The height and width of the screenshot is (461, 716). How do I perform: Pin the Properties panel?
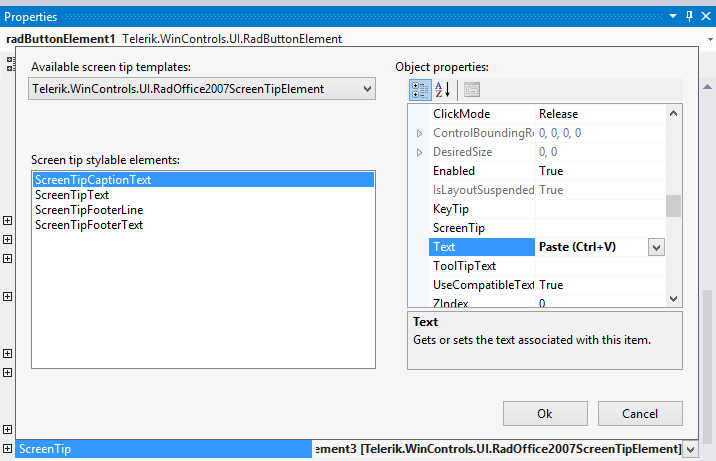click(x=690, y=16)
